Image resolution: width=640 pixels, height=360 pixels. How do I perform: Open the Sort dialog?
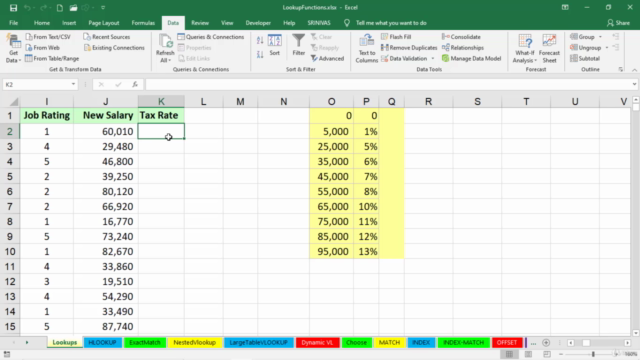coord(275,45)
